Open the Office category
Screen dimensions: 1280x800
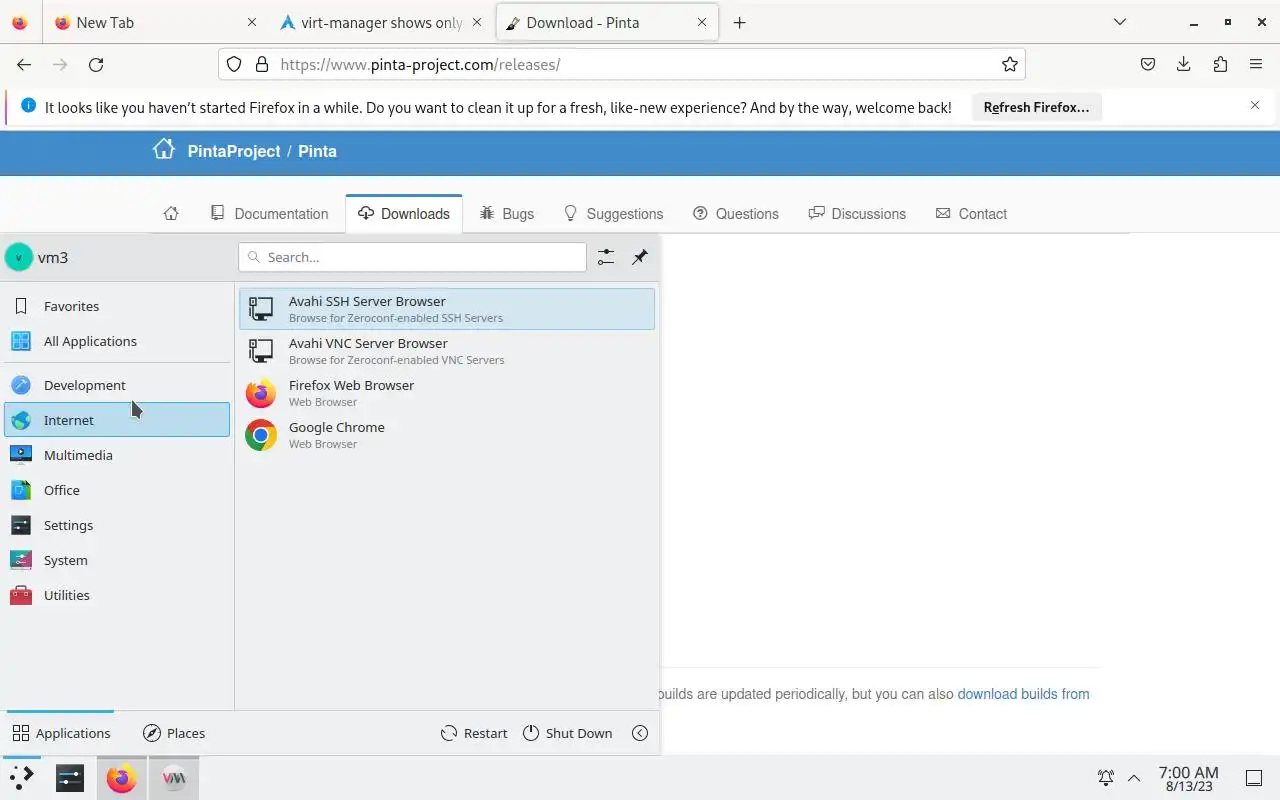(x=117, y=490)
